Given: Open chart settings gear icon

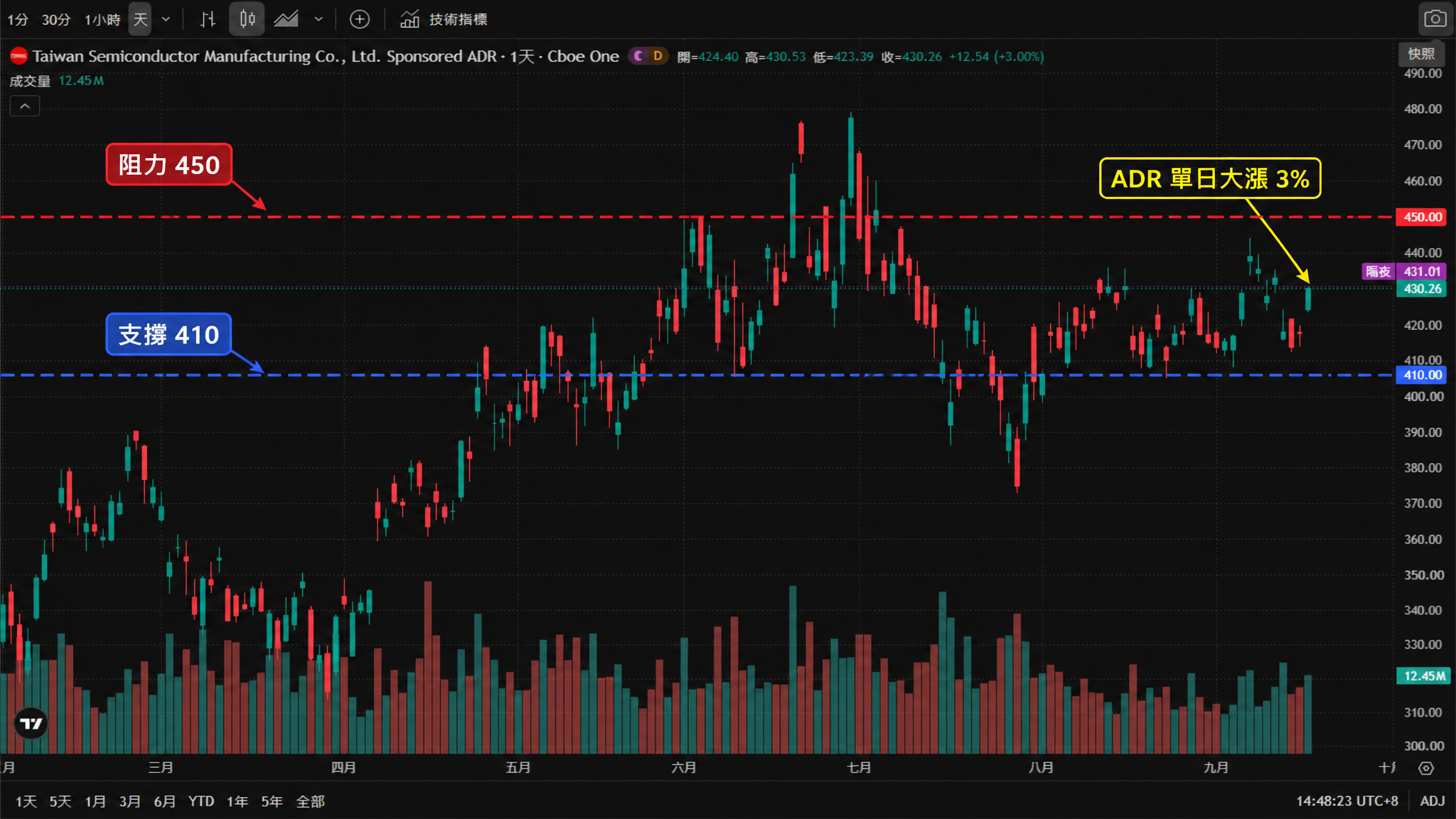Looking at the screenshot, I should pyautogui.click(x=1426, y=768).
